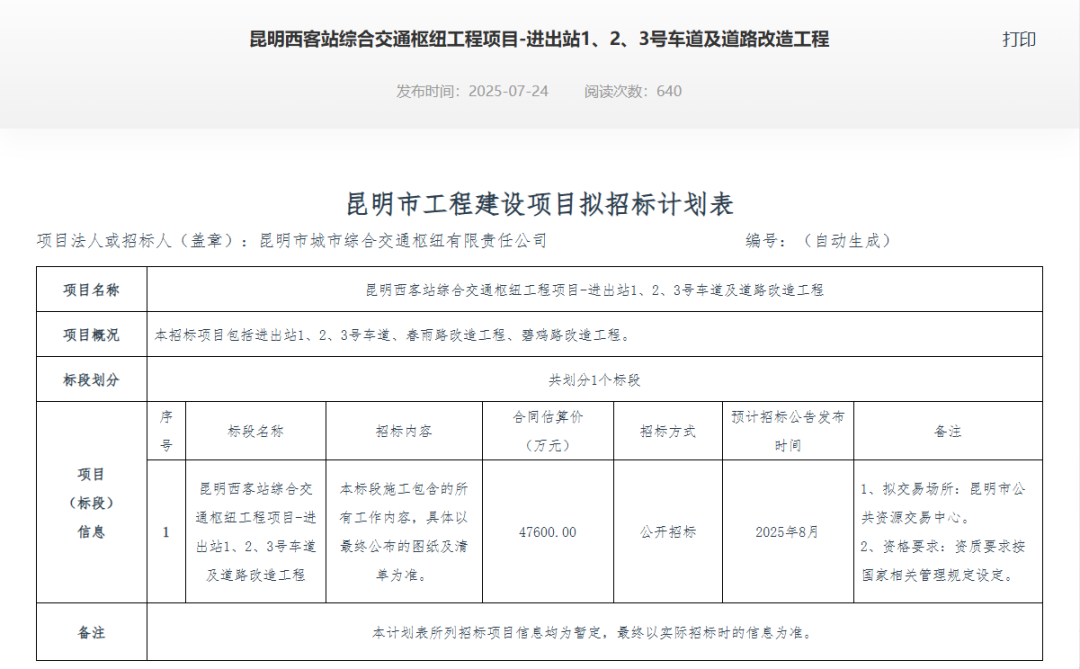
Task: Select the 预计招标公告发布时间 header
Action: [x=786, y=429]
